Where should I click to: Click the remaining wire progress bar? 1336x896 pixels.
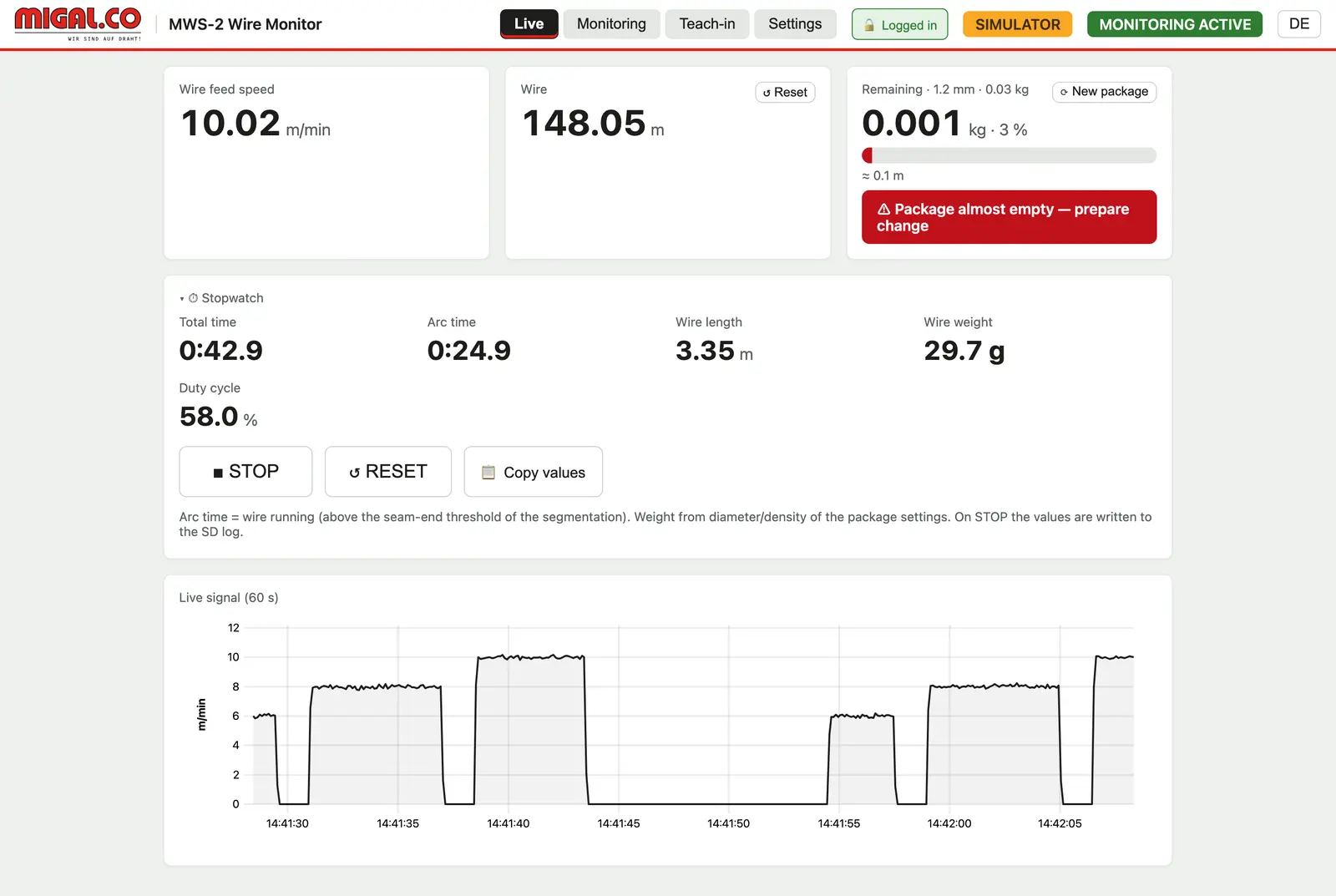tap(1009, 155)
